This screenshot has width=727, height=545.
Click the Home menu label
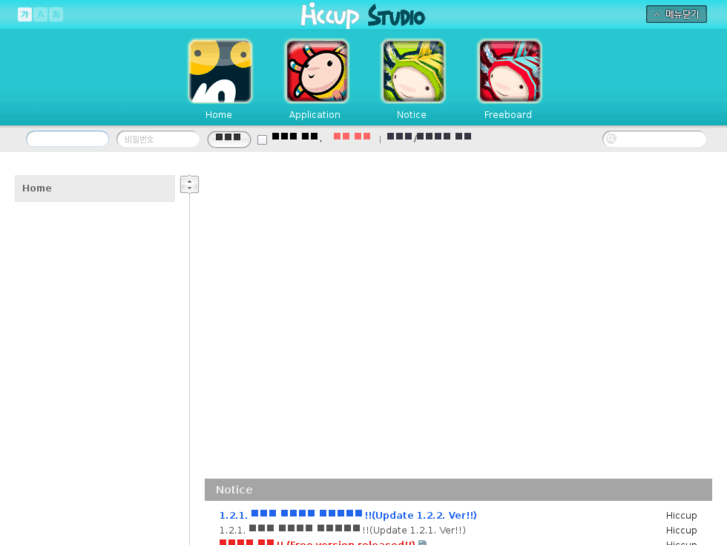click(218, 115)
